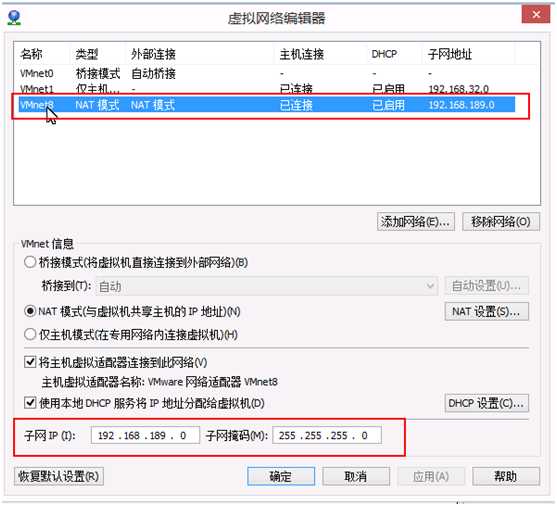Click the 子网地址 column header
The image size is (557, 506).
coord(450,54)
